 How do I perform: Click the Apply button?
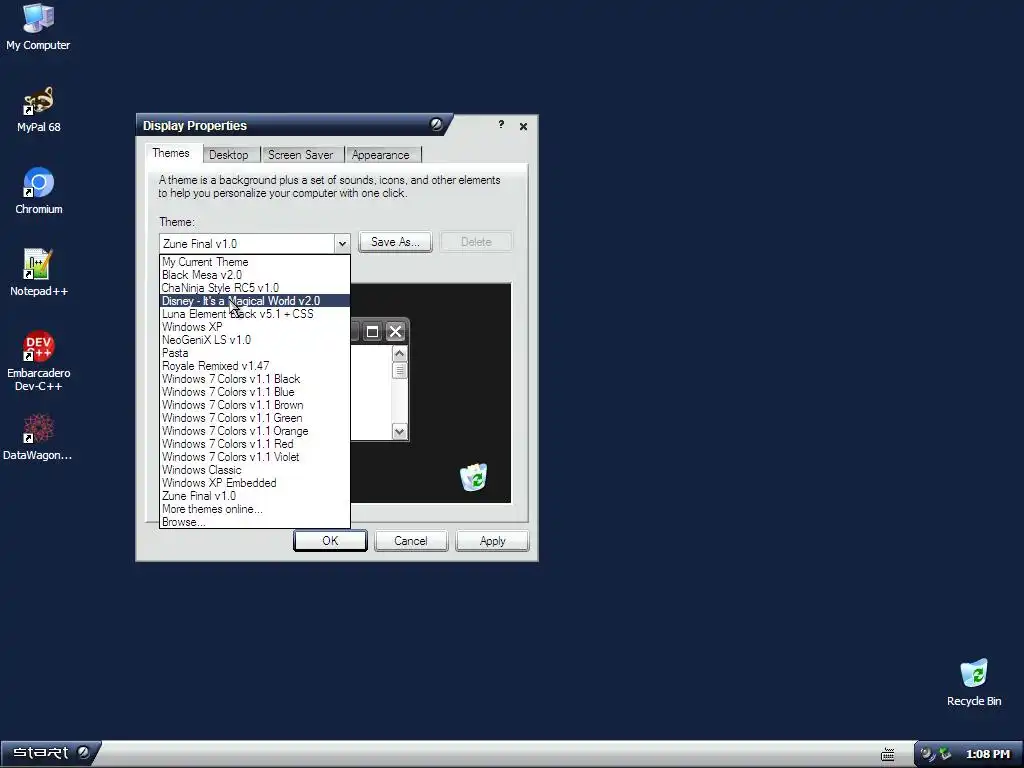492,541
